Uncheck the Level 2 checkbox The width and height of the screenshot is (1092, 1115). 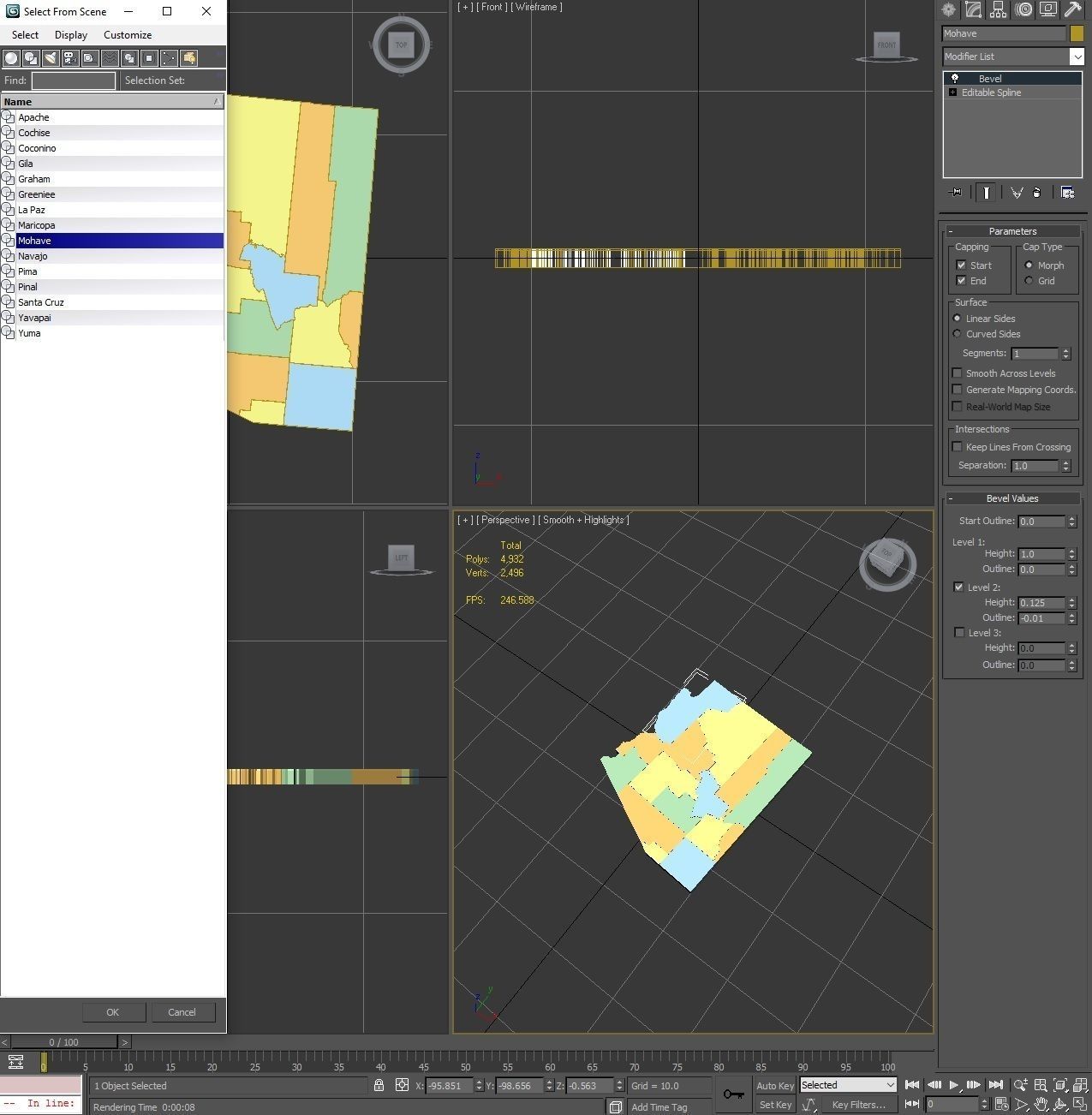(958, 587)
